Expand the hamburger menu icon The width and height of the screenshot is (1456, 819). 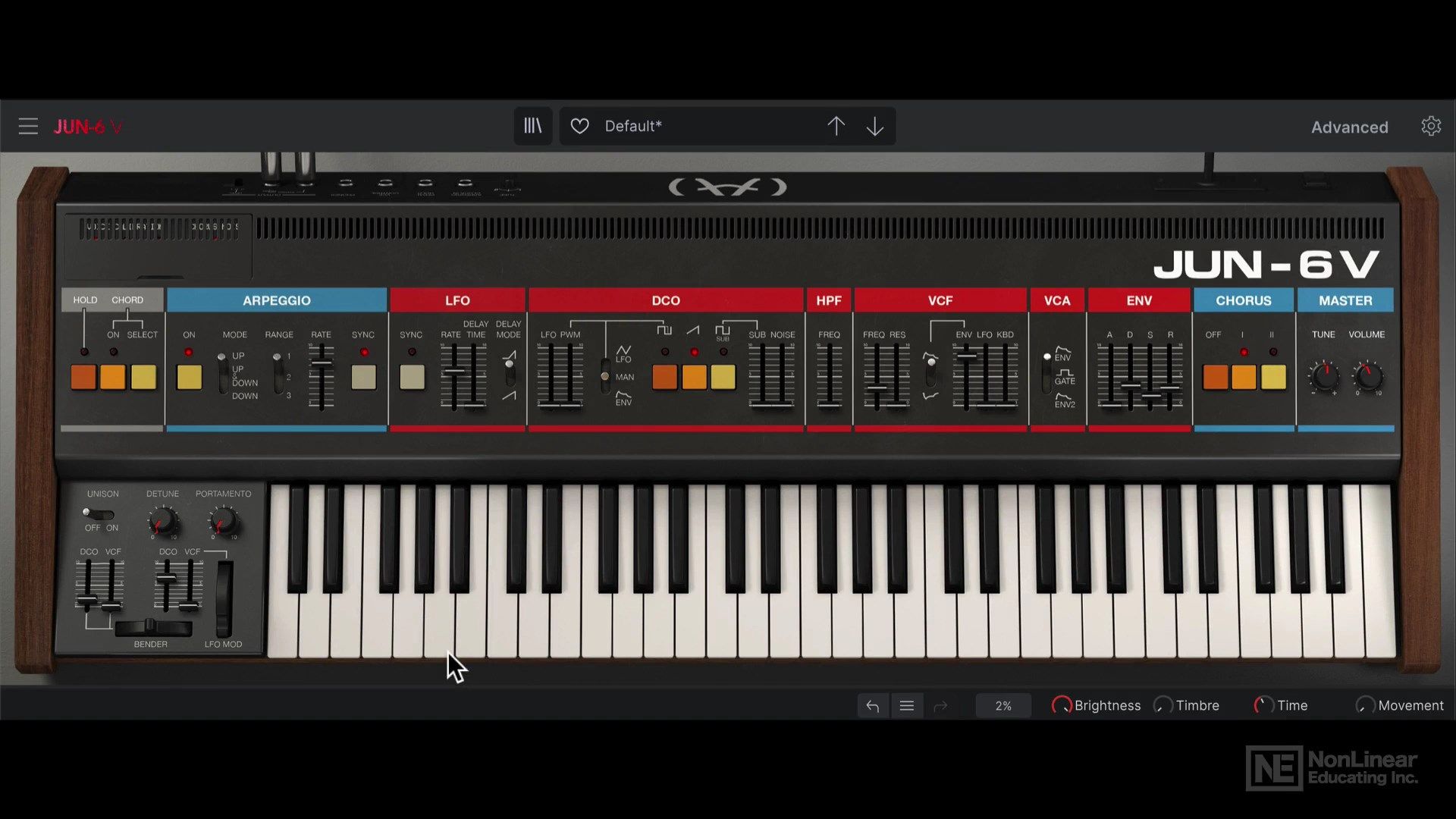tap(27, 126)
